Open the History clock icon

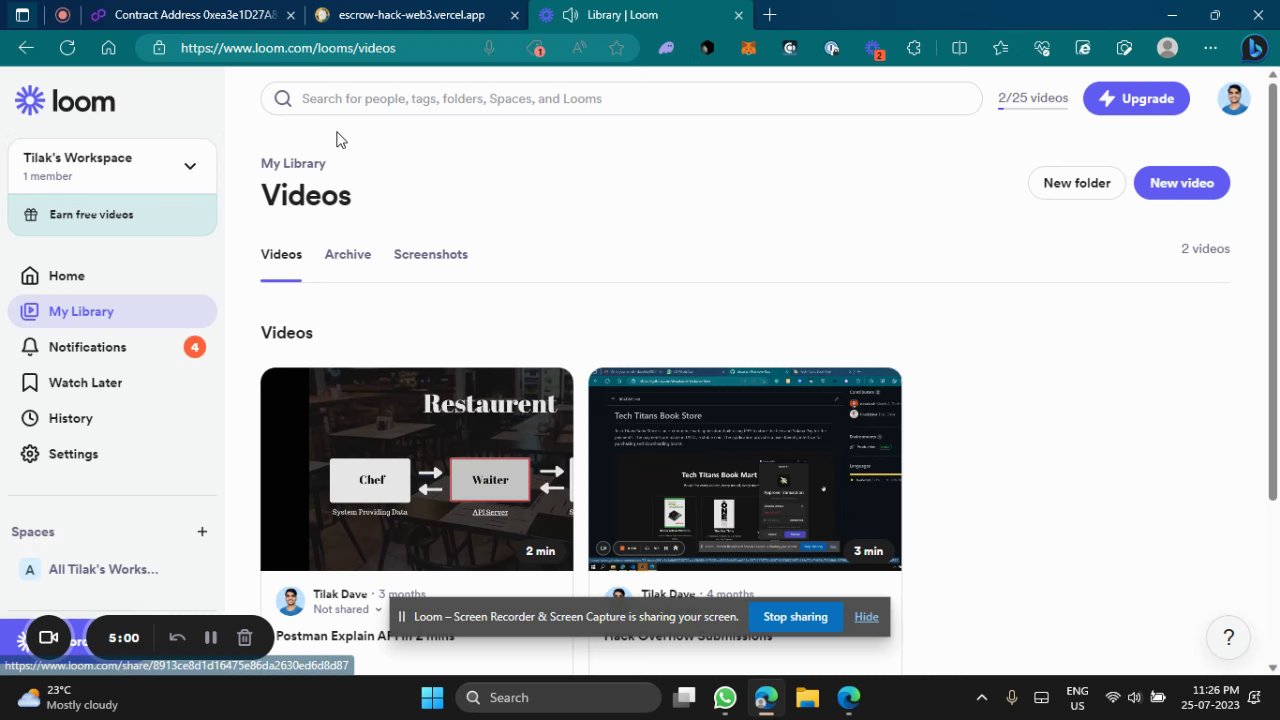[x=30, y=418]
